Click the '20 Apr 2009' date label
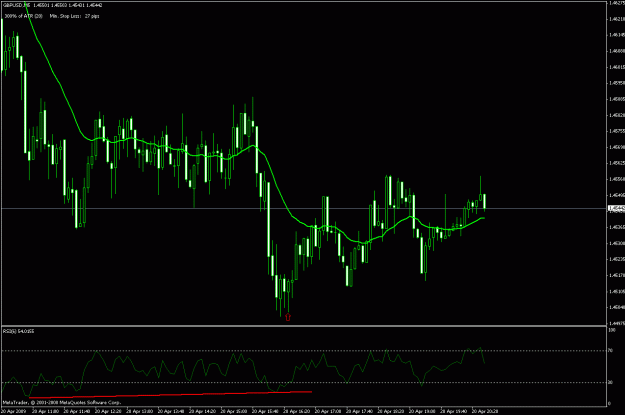Viewport: 625px width, 415px height. point(14,411)
